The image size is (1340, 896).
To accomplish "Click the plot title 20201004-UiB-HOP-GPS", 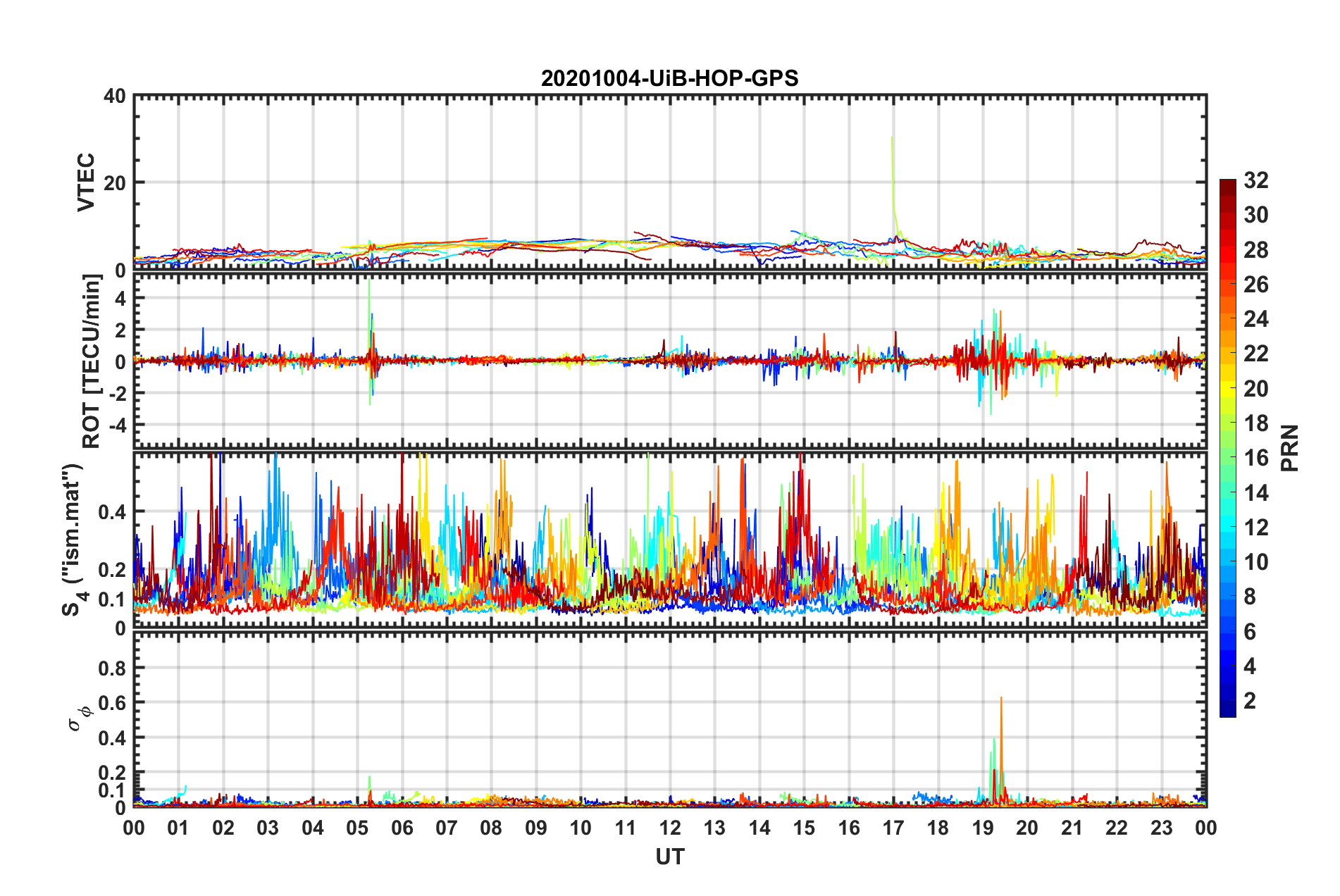I will [x=669, y=78].
